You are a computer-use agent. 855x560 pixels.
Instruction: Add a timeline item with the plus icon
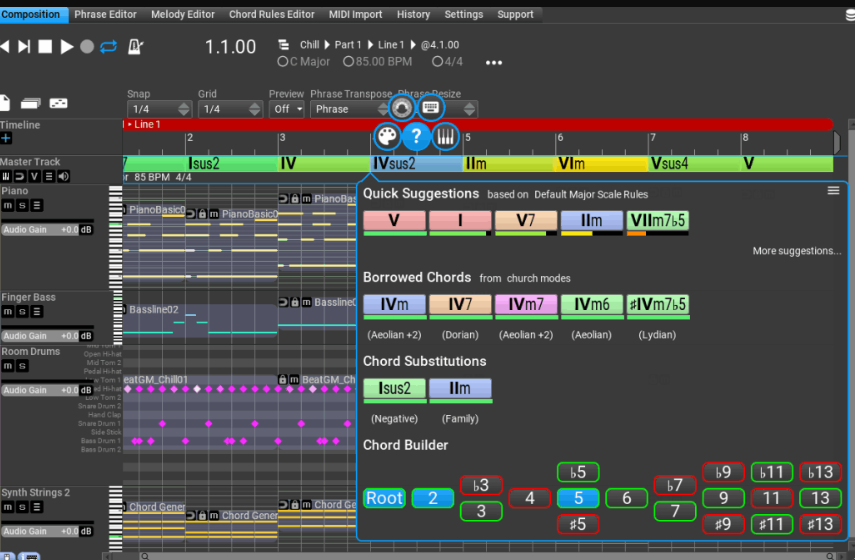(x=5, y=139)
